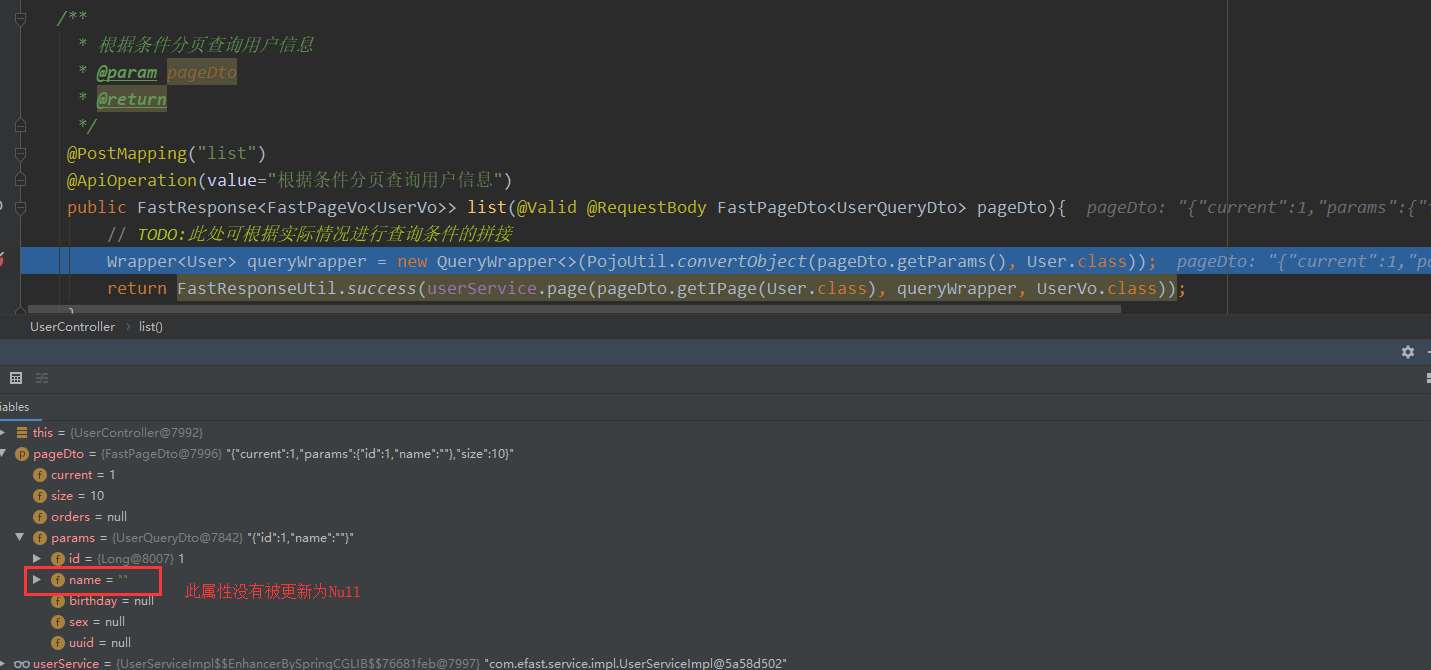Click FastResponseUtil.success in return statement
This screenshot has height=670, width=1431.
(297, 288)
